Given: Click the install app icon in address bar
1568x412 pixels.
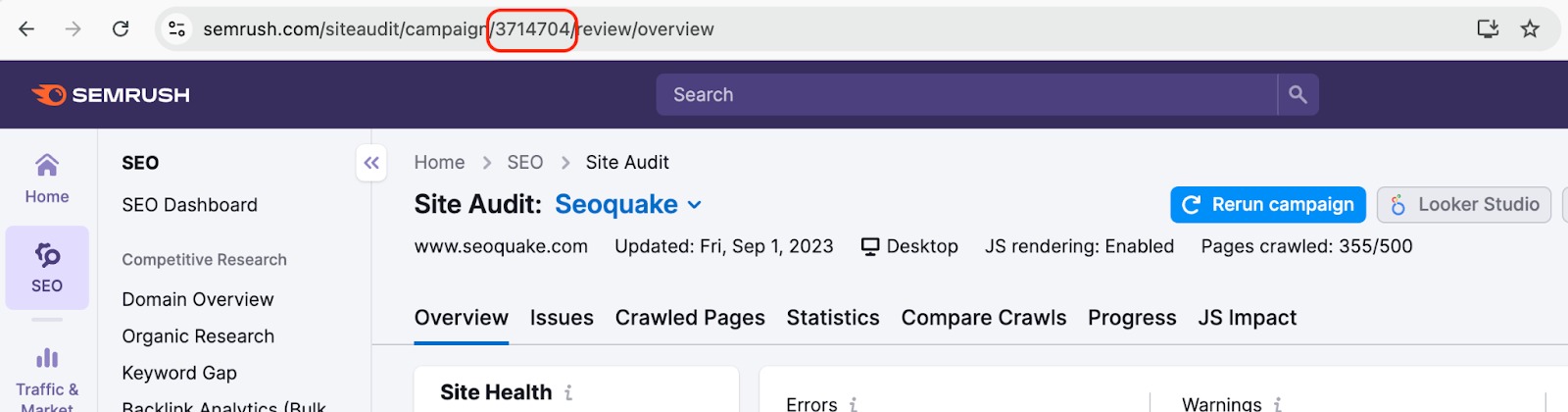Looking at the screenshot, I should (x=1488, y=29).
